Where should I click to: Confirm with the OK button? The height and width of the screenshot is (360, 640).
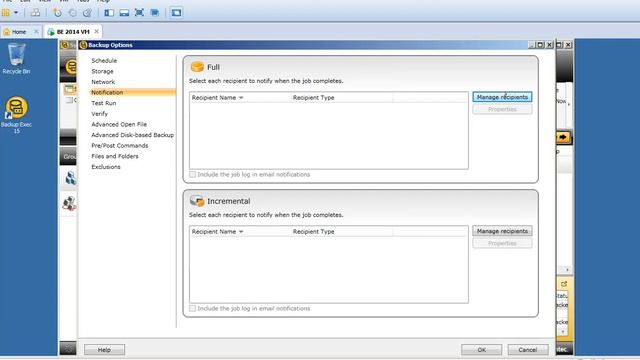tap(482, 350)
